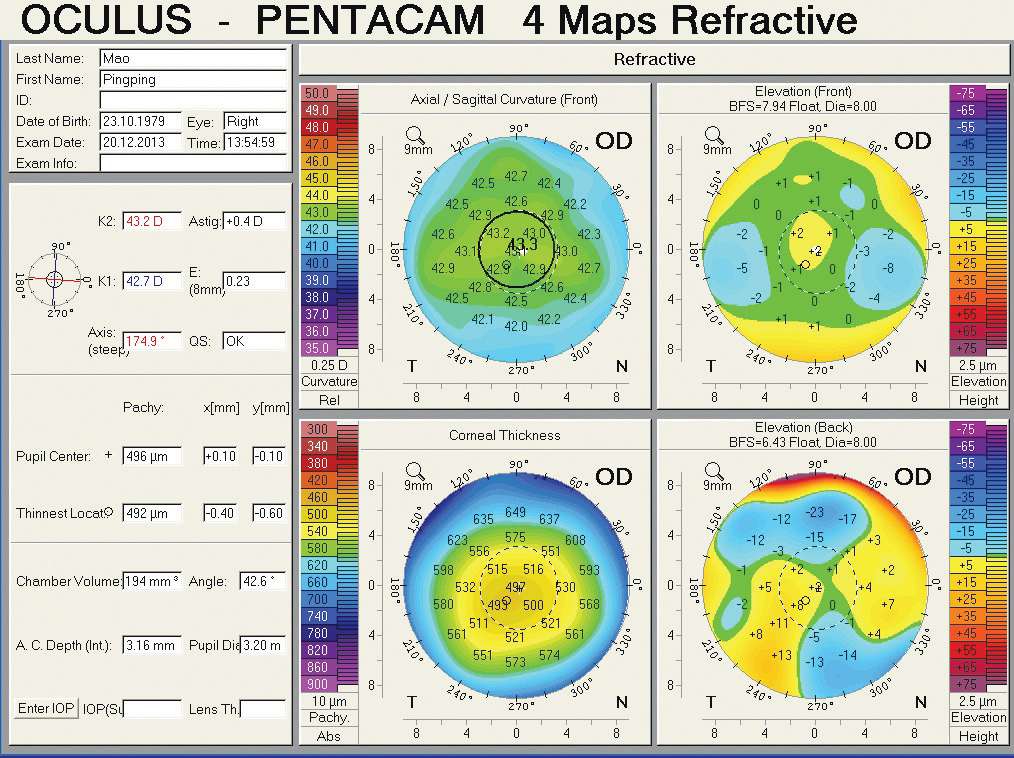Click the magnifier icon on Corneal Thickness map
The width and height of the screenshot is (1014, 758).
pyautogui.click(x=413, y=470)
